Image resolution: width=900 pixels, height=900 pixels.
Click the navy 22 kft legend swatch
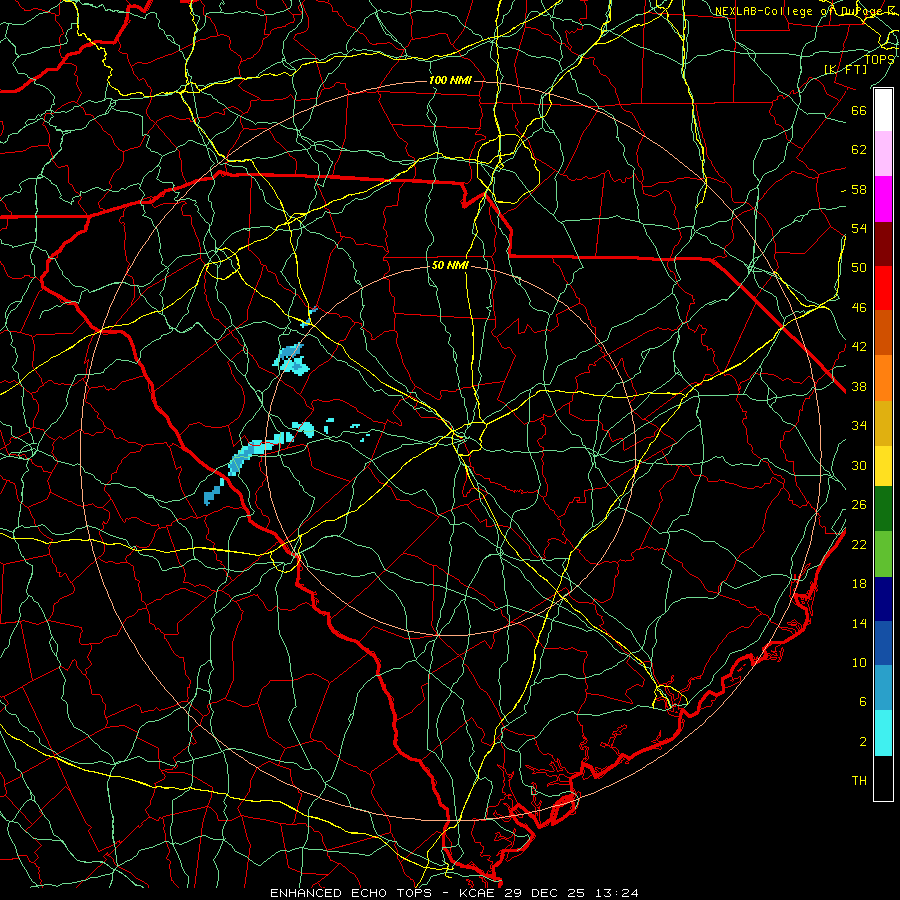tap(883, 599)
